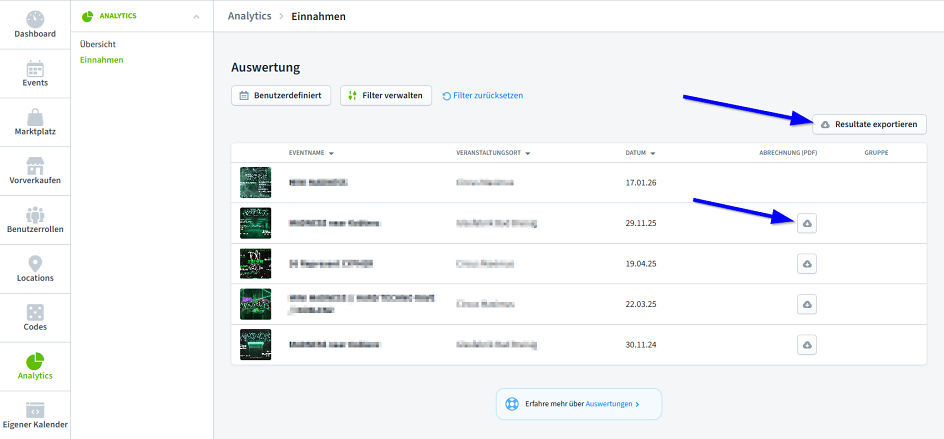
Task: Go to Events in the sidebar
Action: click(35, 73)
